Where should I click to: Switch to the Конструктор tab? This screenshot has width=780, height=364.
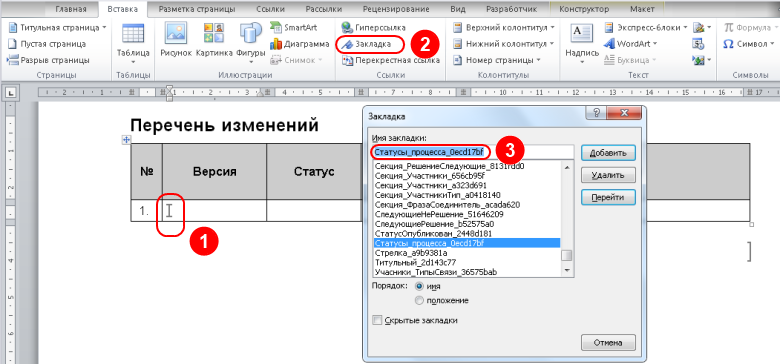(x=584, y=9)
